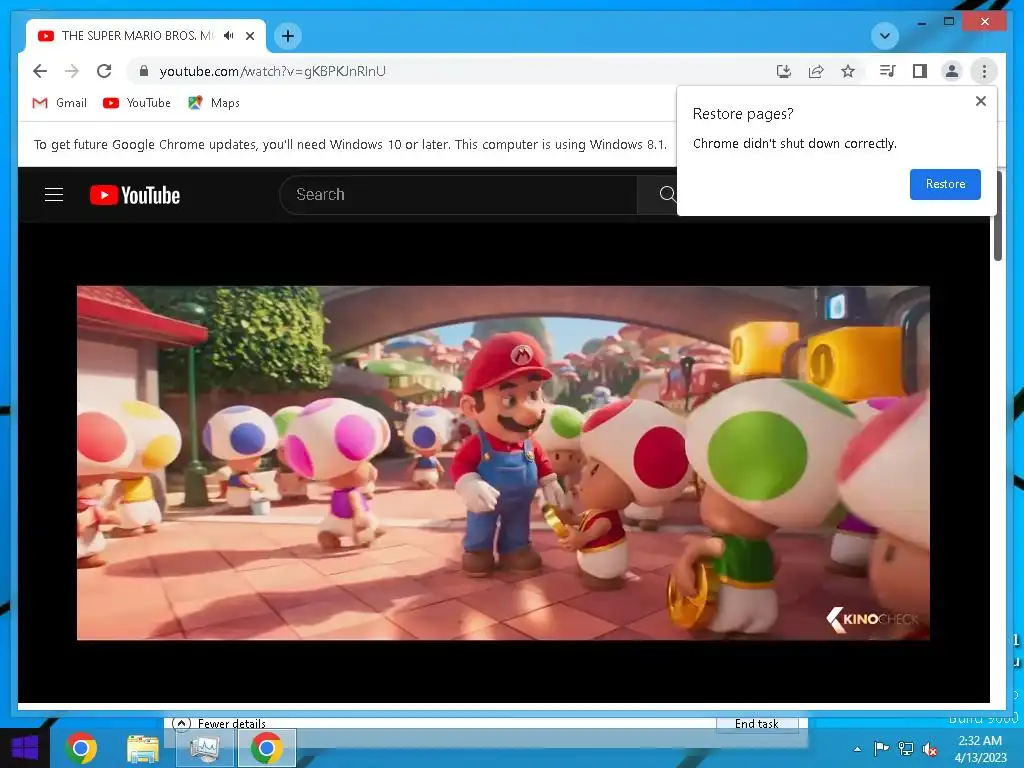Click the Mario video player

[503, 462]
